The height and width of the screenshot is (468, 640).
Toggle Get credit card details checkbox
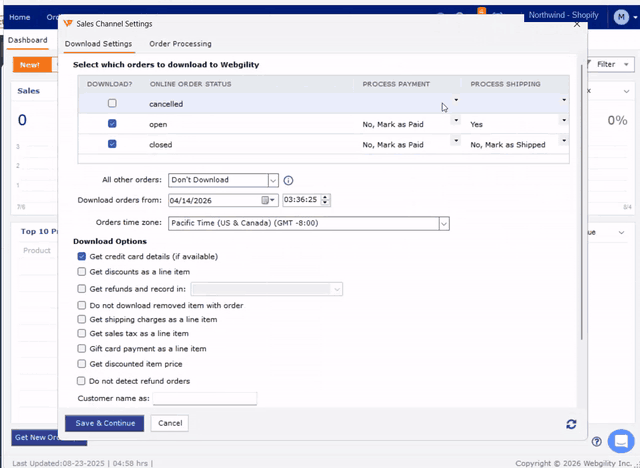coord(82,256)
